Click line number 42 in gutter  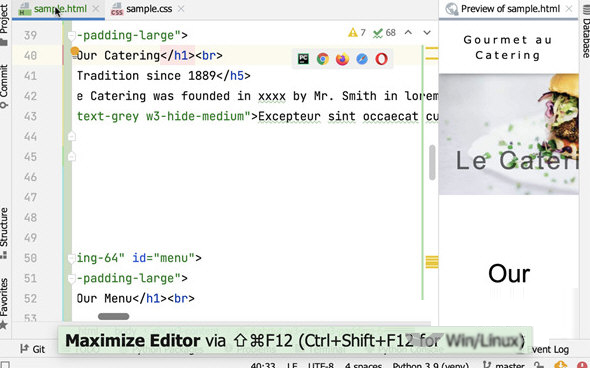tap(30, 96)
